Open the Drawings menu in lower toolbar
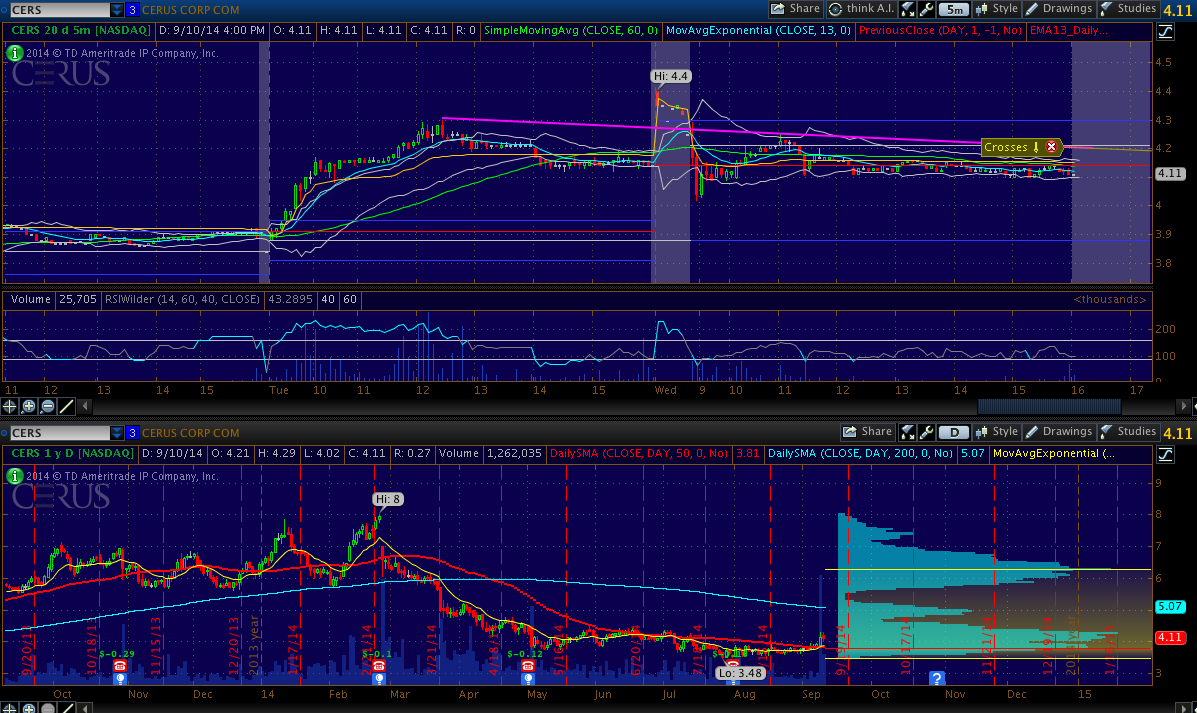Viewport: 1197px width, 713px height. pos(1058,432)
